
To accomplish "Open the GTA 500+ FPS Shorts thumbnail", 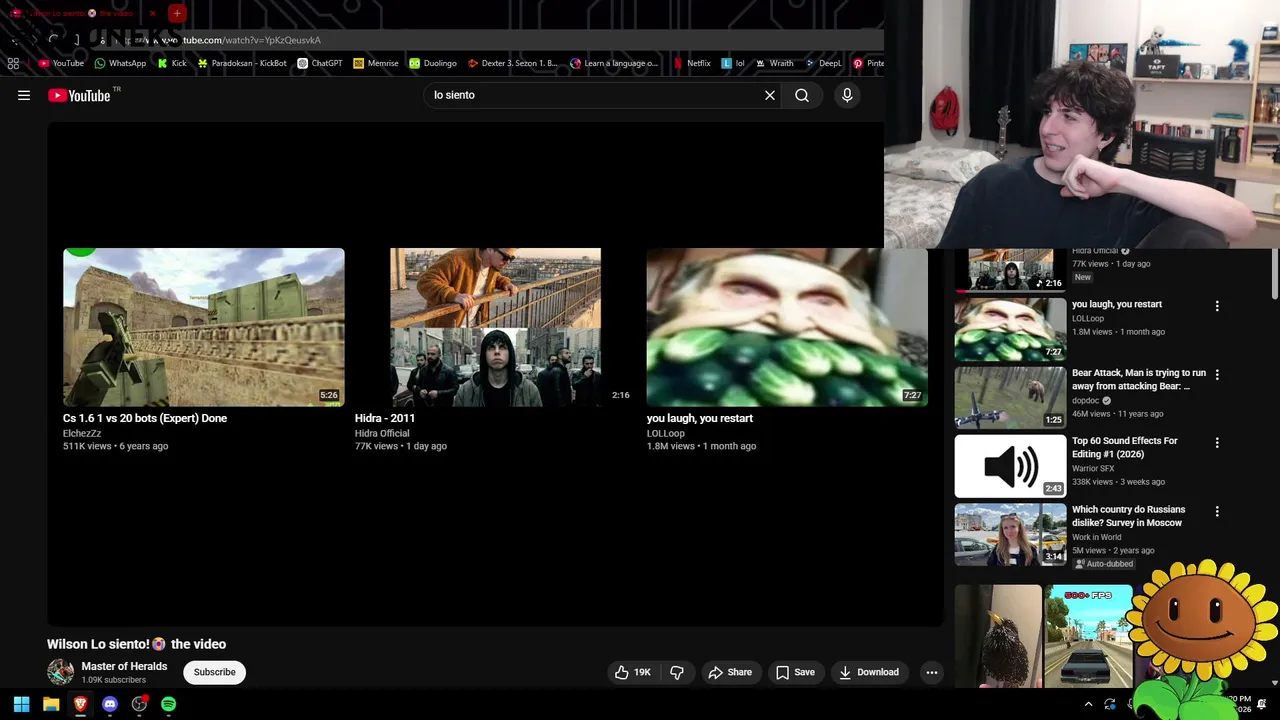I will [x=1089, y=637].
